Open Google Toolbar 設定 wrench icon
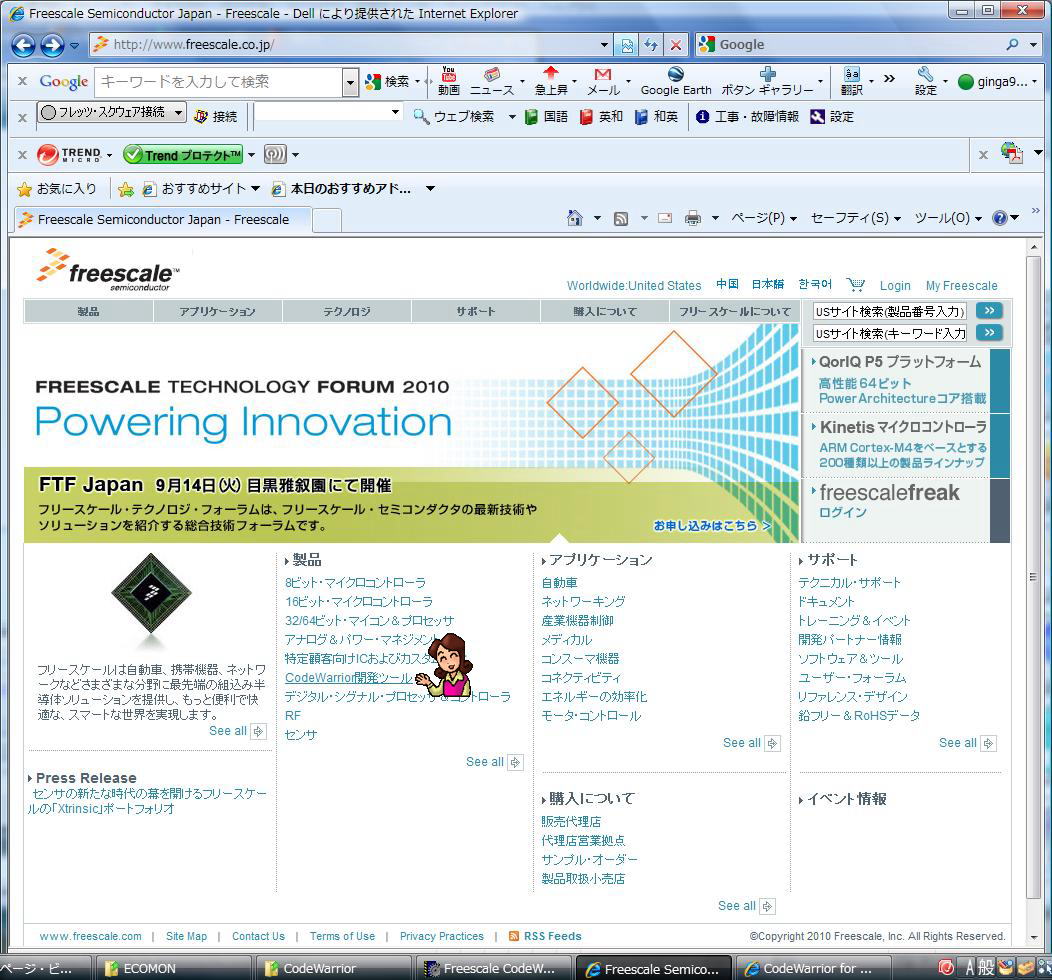 click(925, 81)
